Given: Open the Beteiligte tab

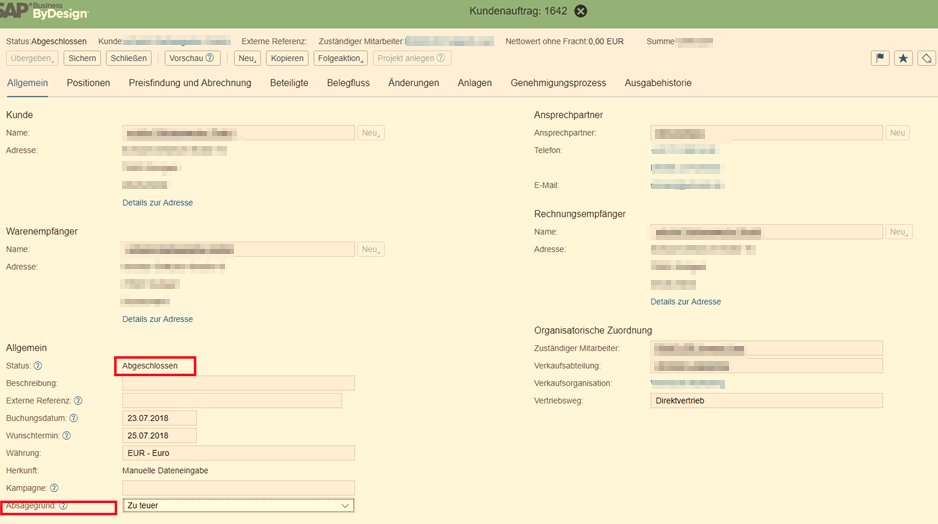Looking at the screenshot, I should (x=289, y=83).
